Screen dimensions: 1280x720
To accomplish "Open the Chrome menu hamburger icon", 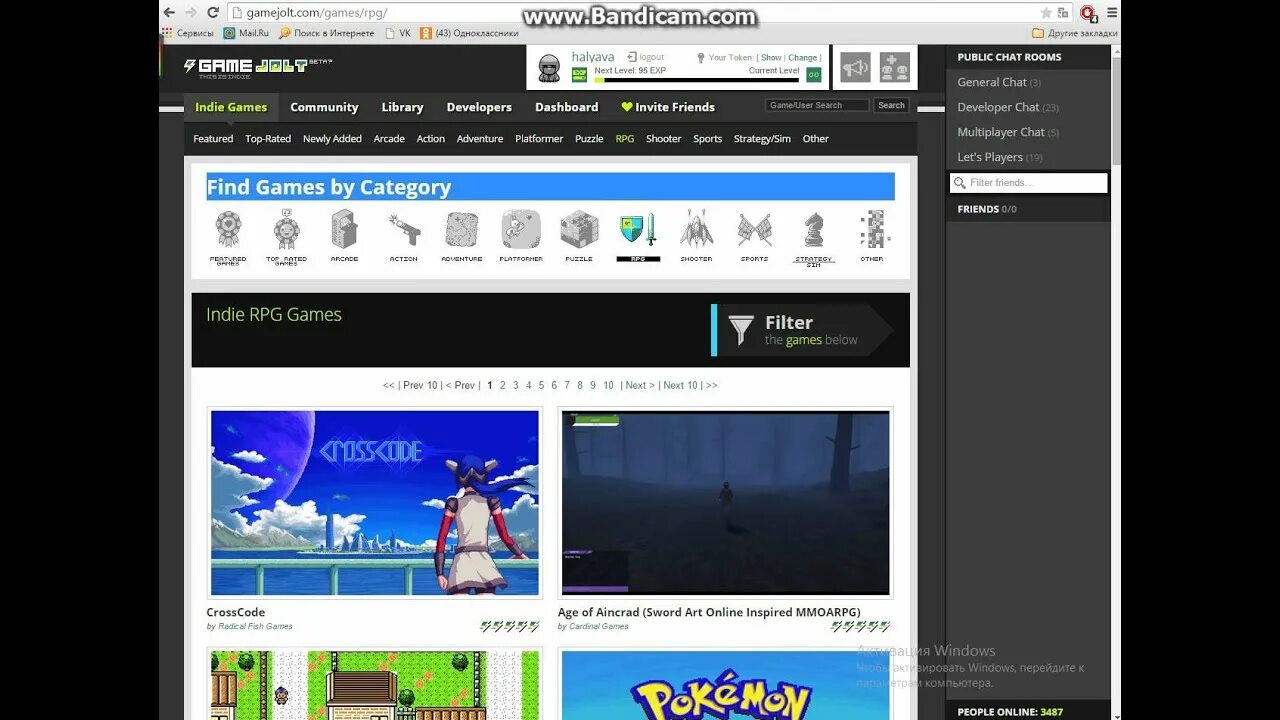I will [x=1112, y=12].
